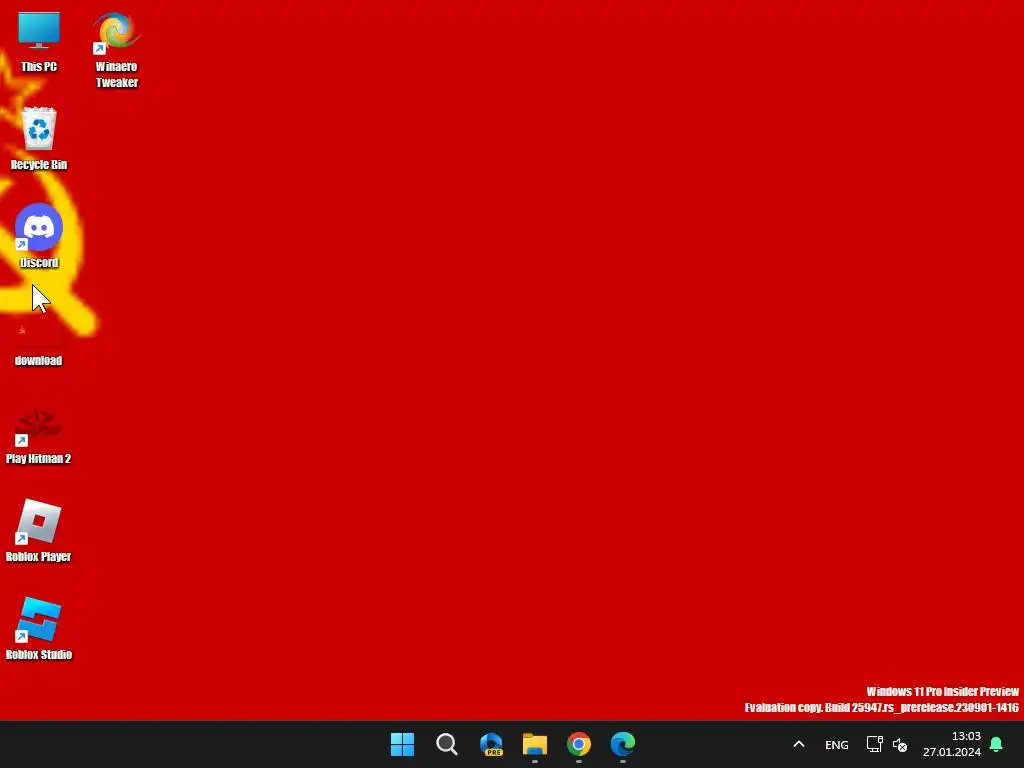Open File Explorer from the taskbar
Image resolution: width=1024 pixels, height=768 pixels.
click(x=535, y=744)
